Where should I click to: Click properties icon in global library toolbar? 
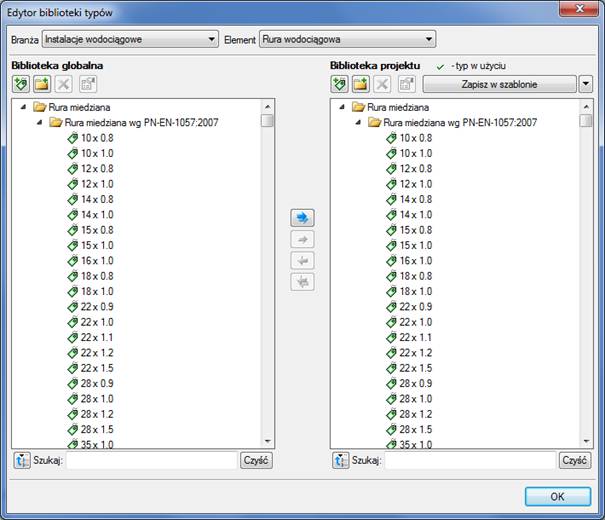point(88,84)
